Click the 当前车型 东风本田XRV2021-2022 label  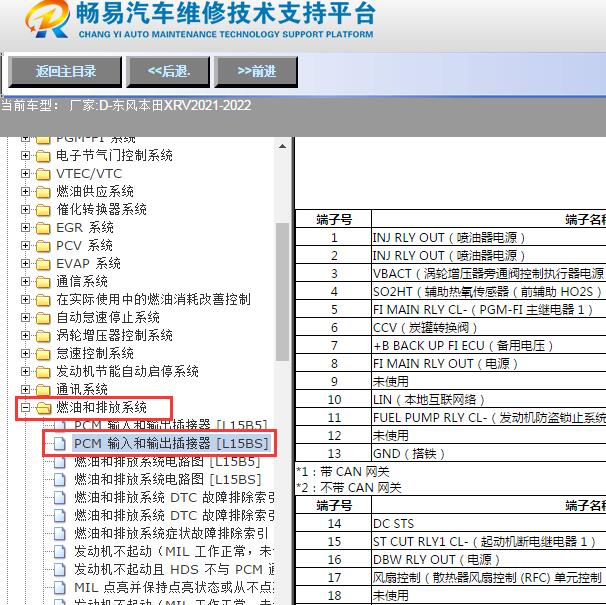[x=126, y=105]
